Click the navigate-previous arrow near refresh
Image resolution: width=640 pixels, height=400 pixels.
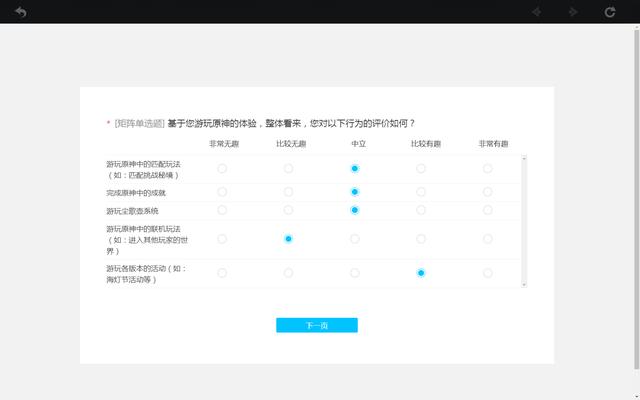(x=537, y=12)
